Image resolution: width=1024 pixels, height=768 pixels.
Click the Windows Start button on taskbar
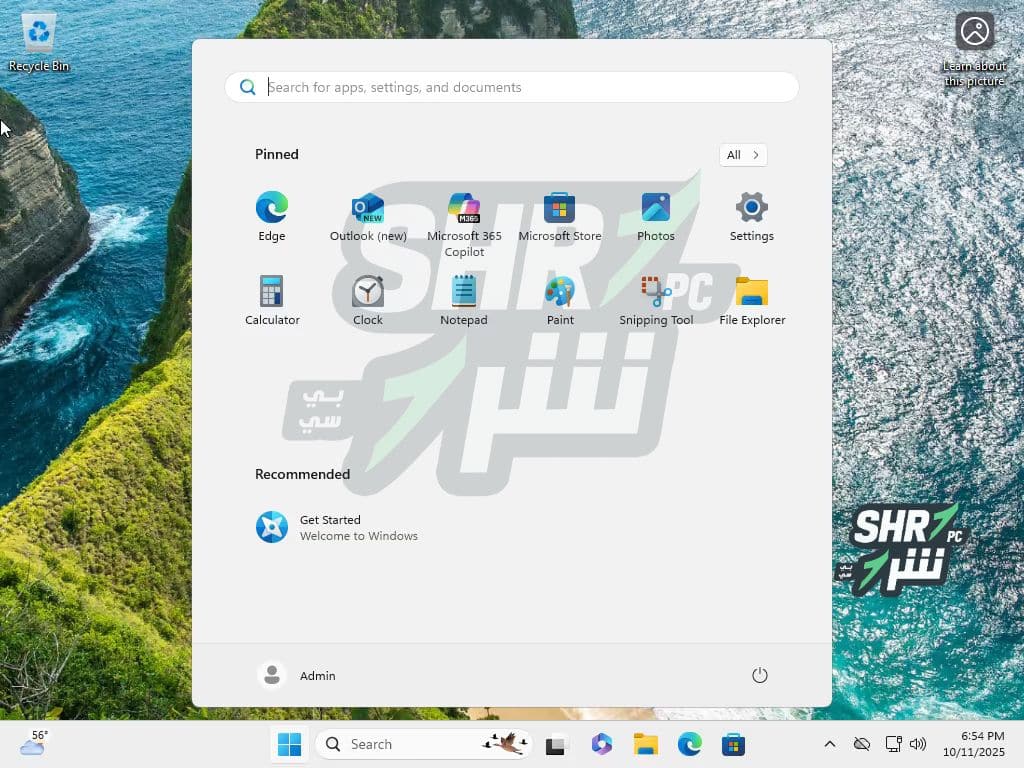pos(290,744)
